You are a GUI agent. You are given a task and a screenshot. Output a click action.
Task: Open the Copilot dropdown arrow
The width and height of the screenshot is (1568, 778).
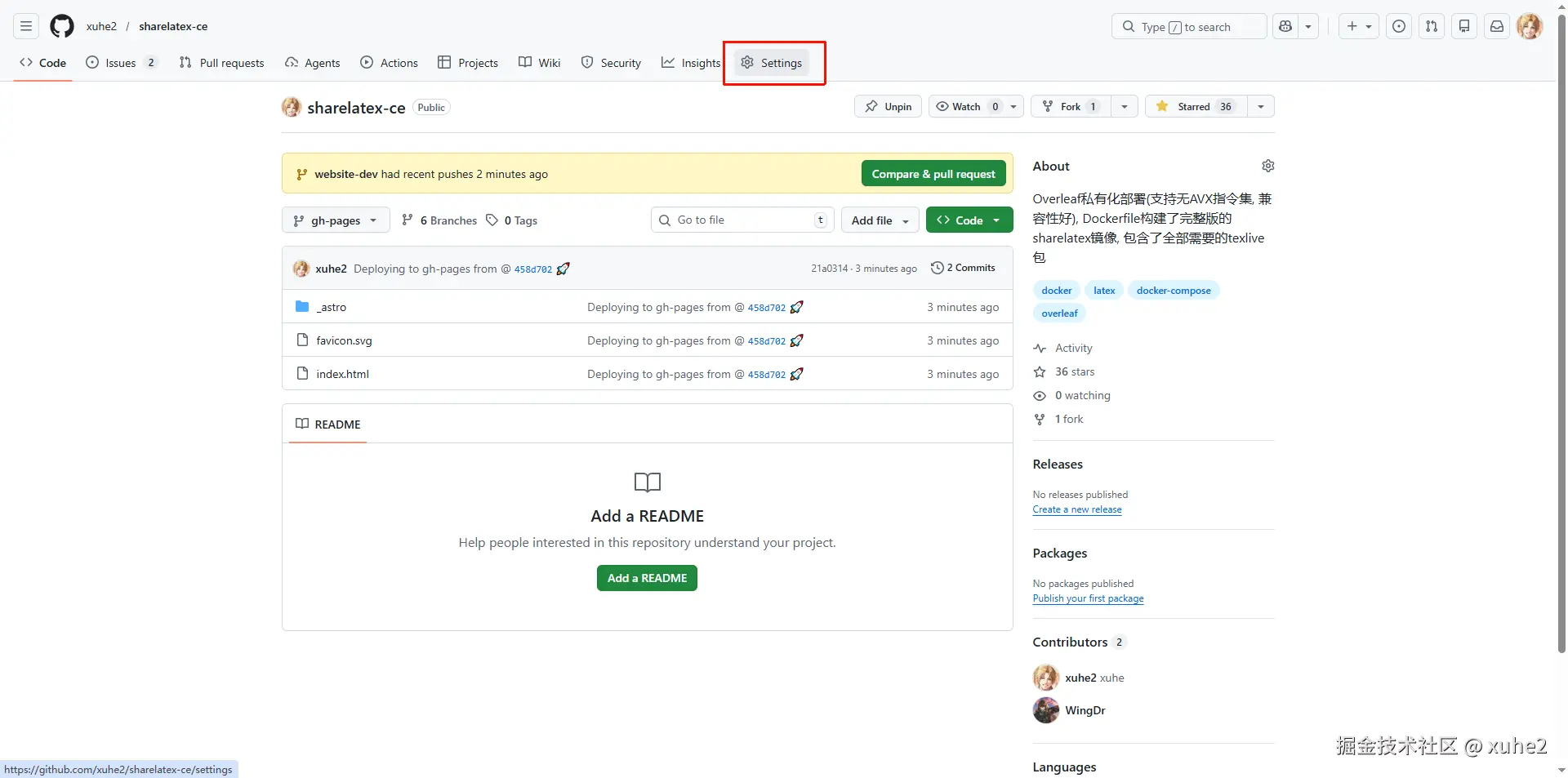tap(1308, 26)
